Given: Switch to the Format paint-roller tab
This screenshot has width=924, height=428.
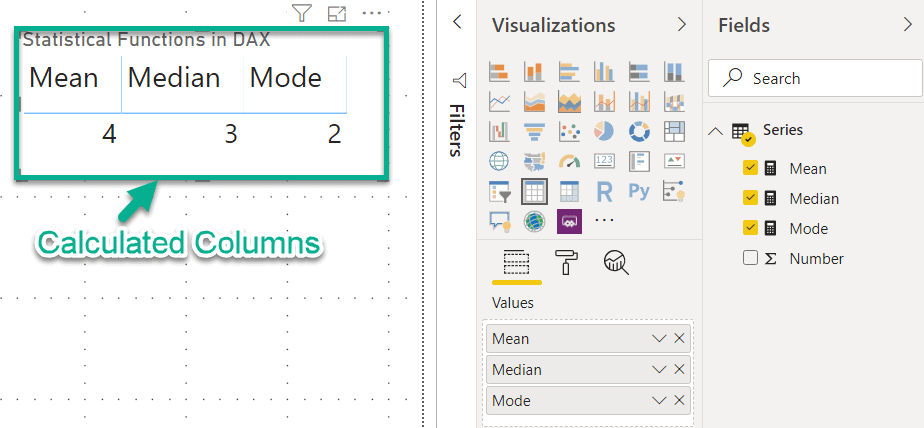Looking at the screenshot, I should tap(566, 262).
